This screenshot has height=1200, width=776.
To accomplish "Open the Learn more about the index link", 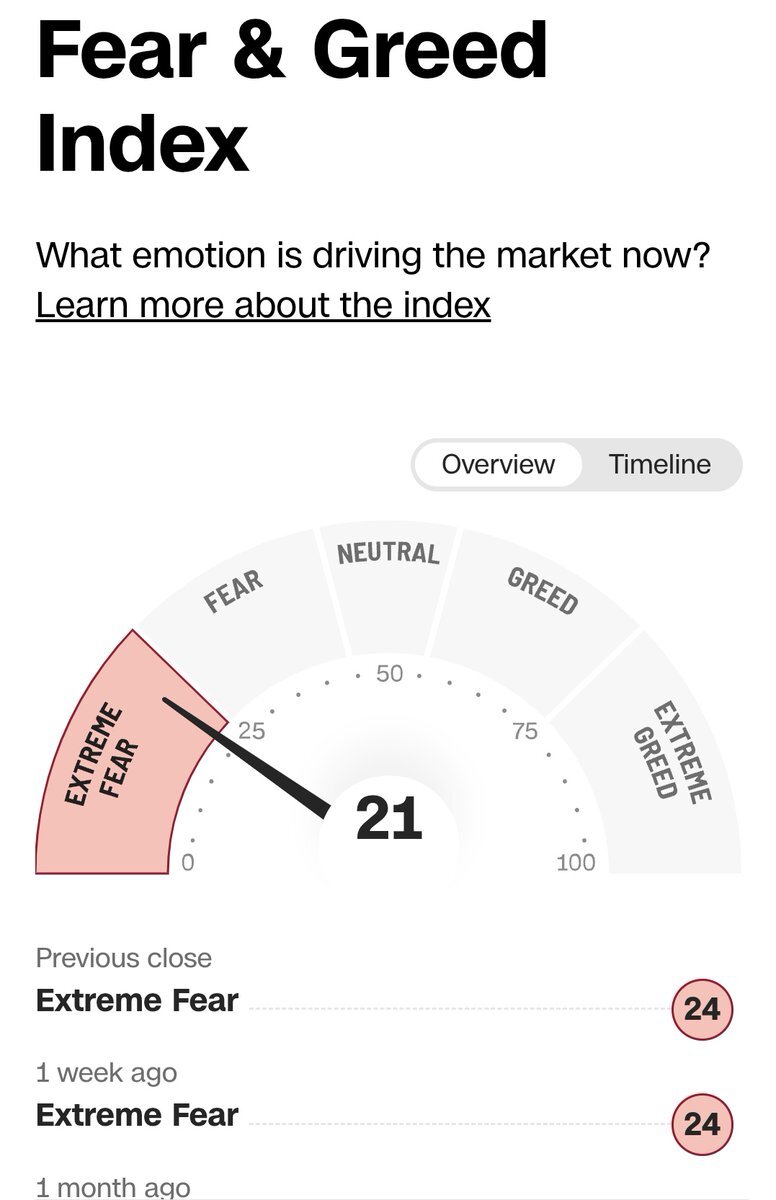I will pyautogui.click(x=263, y=304).
